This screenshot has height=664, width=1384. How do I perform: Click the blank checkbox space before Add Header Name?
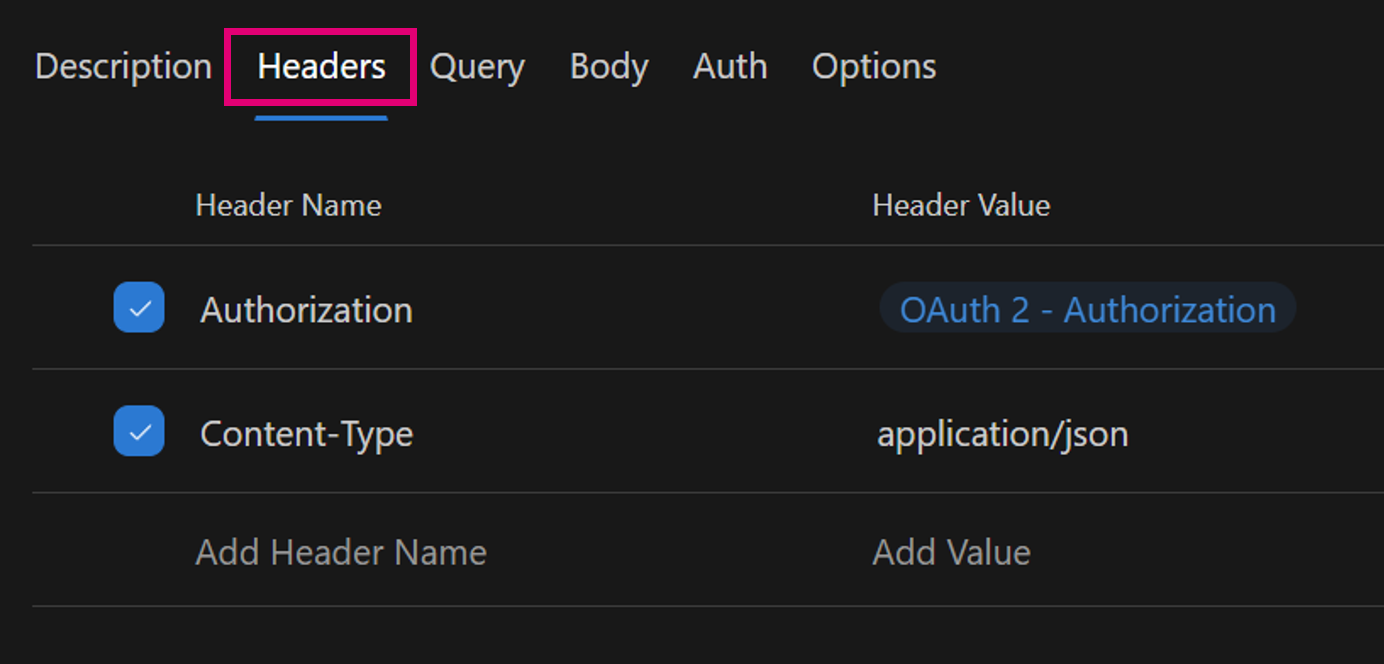pos(139,552)
